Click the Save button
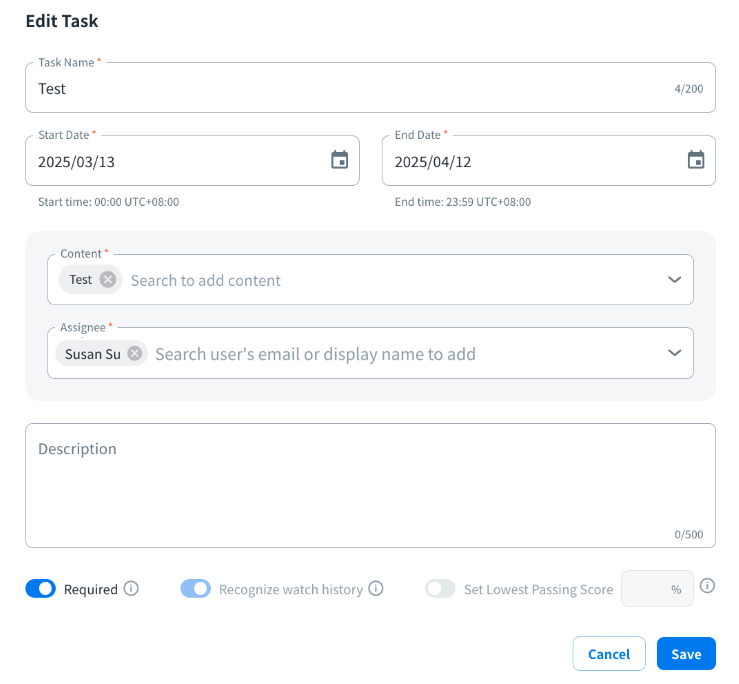739x684 pixels. tap(686, 654)
